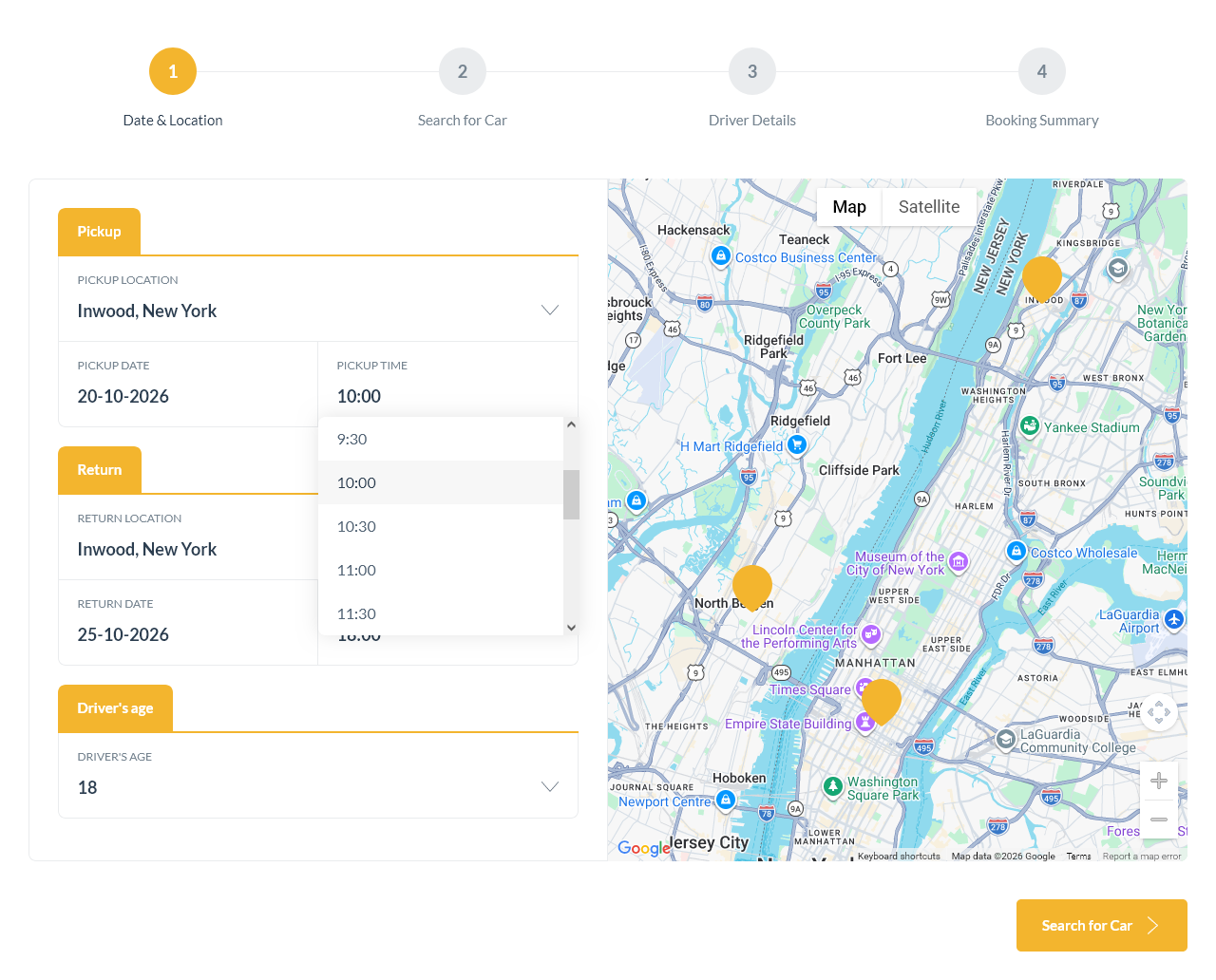1216x980 pixels.
Task: Zoom out on the map
Action: point(1158,819)
